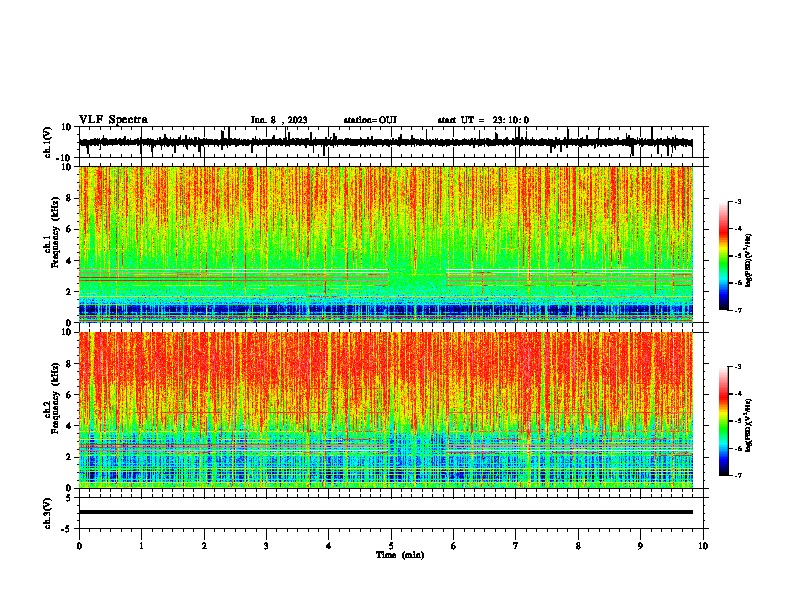Click the "ch.1(V)" waveform axis label
The width and height of the screenshot is (792, 612).
point(48,142)
